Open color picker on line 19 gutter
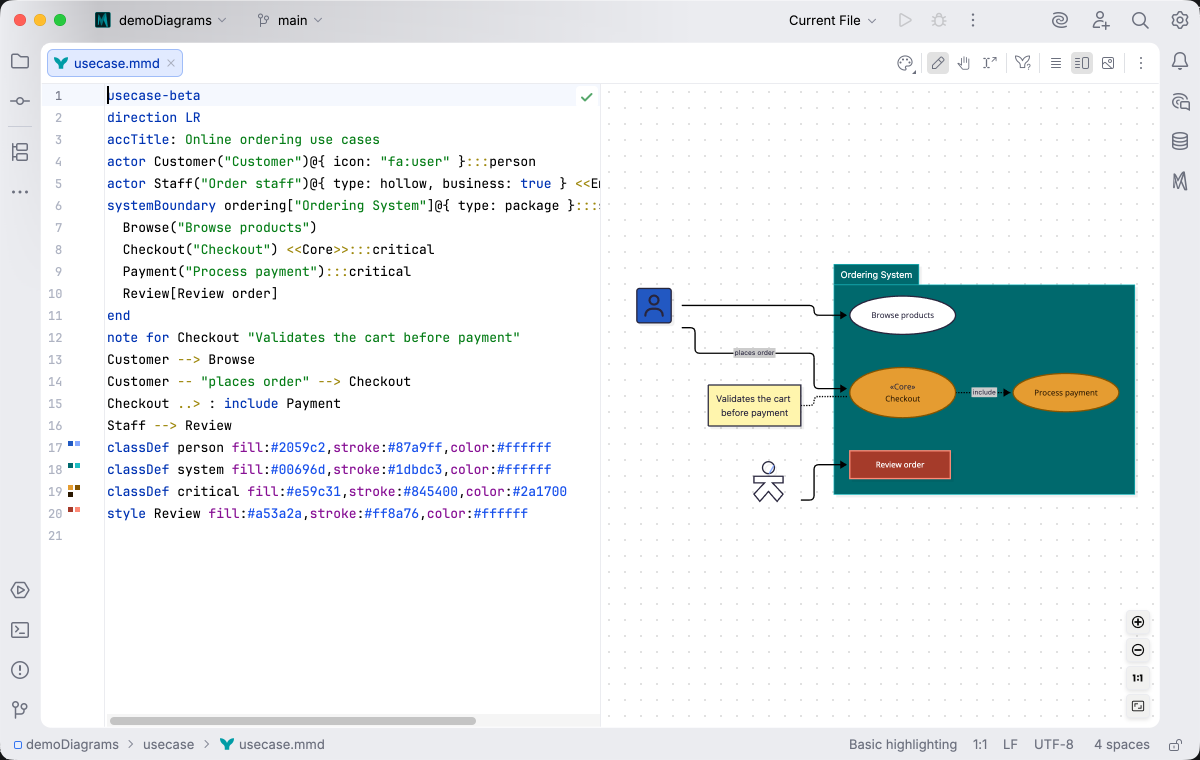Viewport: 1200px width, 760px height. click(x=74, y=490)
